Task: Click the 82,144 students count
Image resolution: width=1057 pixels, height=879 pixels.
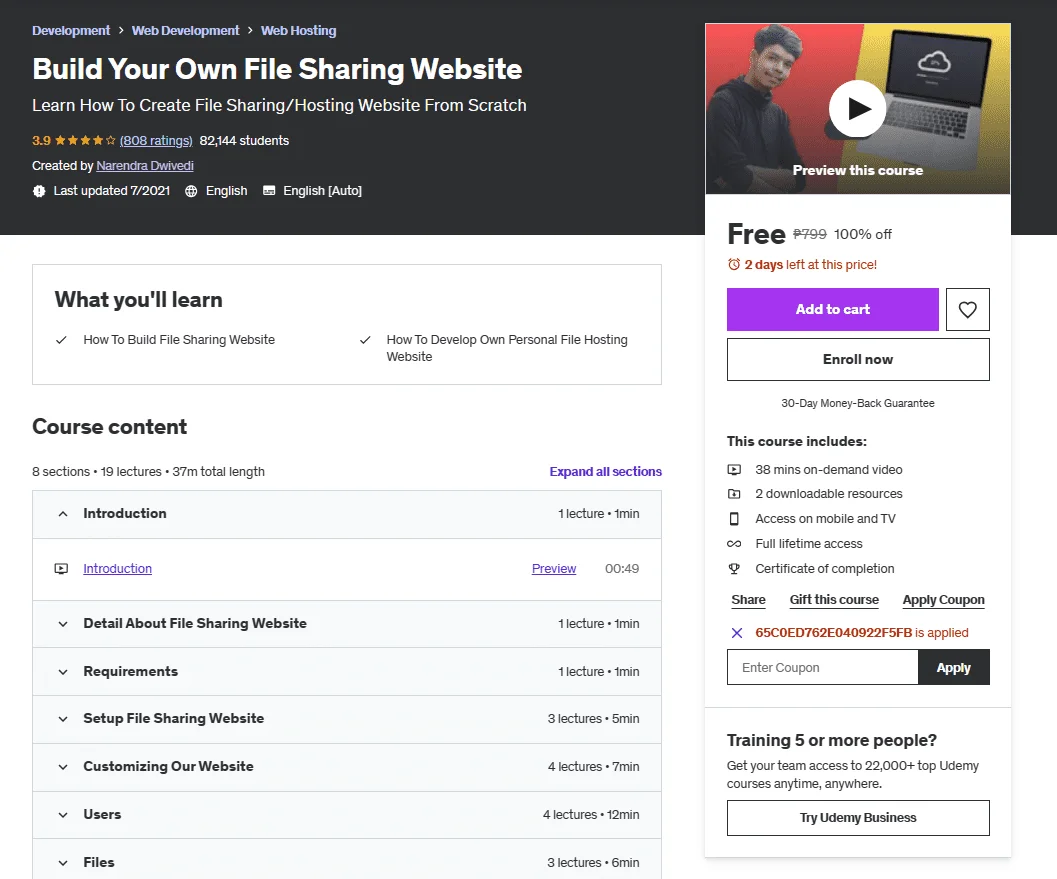Action: (244, 140)
